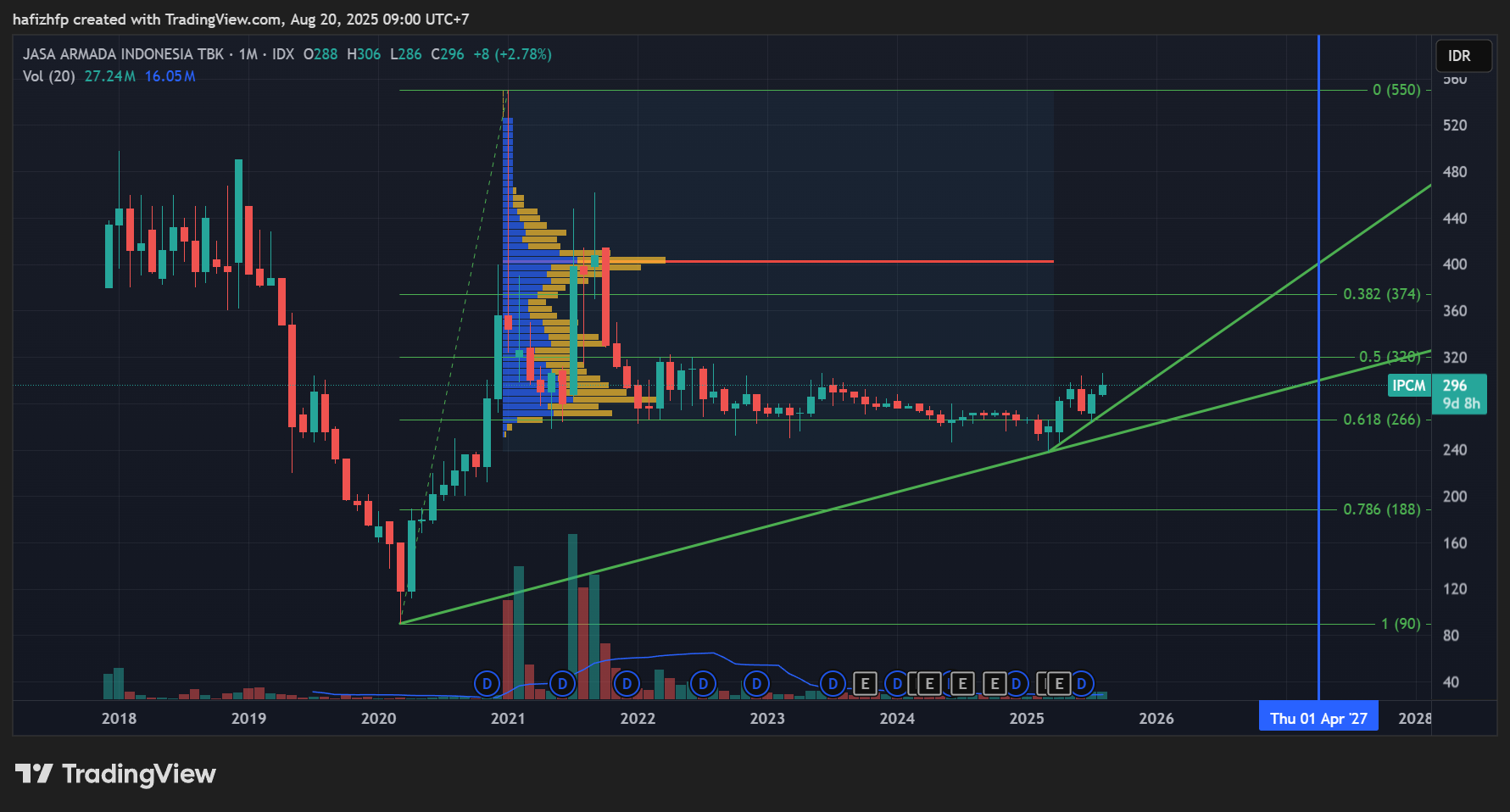Image resolution: width=1510 pixels, height=812 pixels.
Task: Click the IPCM price label on the axis
Action: [1409, 386]
